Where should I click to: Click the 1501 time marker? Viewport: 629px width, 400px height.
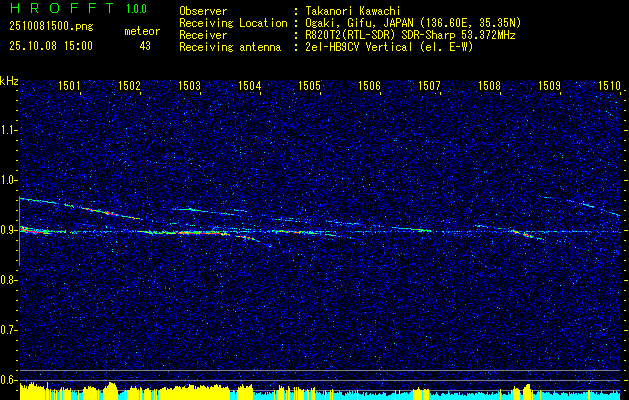coord(69,85)
